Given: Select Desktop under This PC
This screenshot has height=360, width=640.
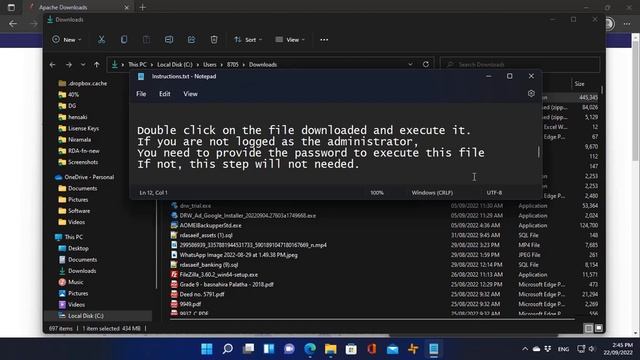Looking at the screenshot, I should tap(78, 248).
